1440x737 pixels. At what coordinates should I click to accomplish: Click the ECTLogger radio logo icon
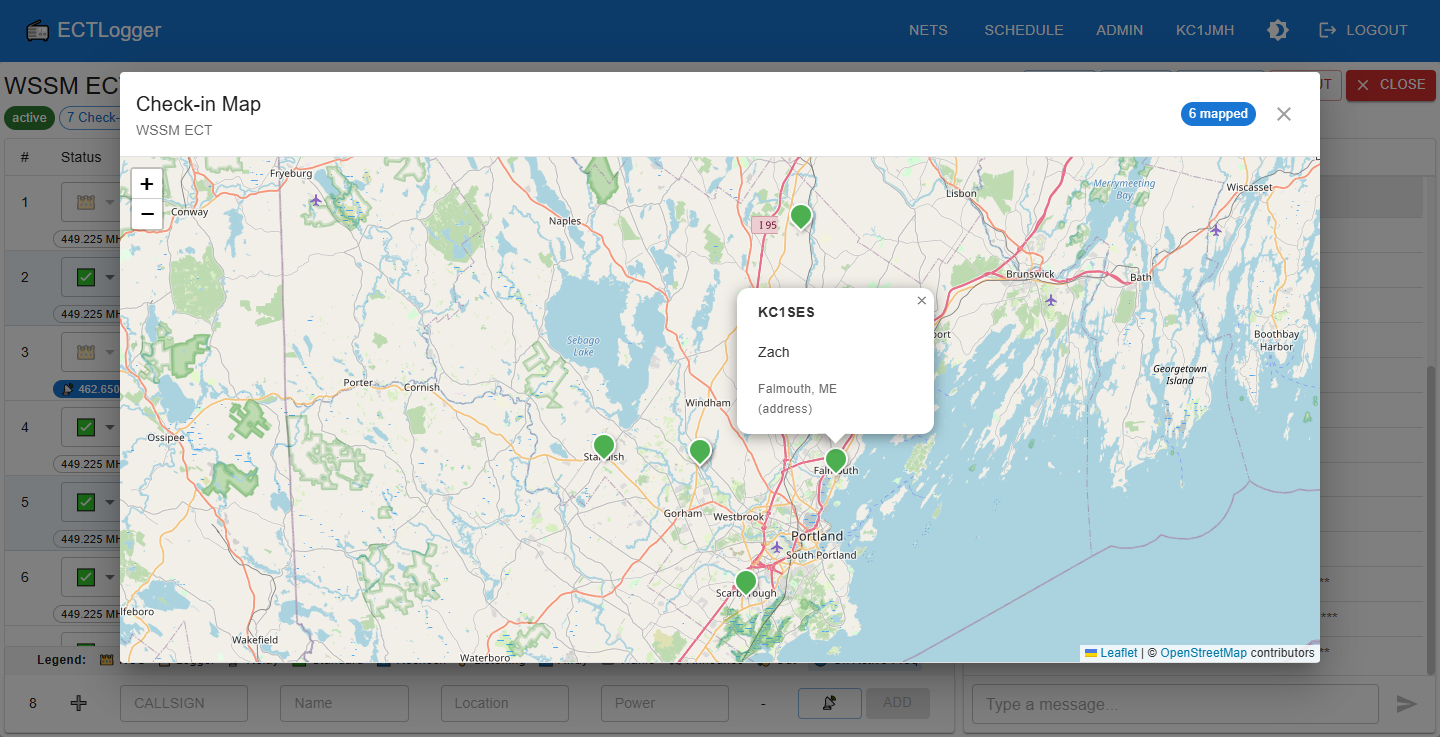tap(37, 30)
